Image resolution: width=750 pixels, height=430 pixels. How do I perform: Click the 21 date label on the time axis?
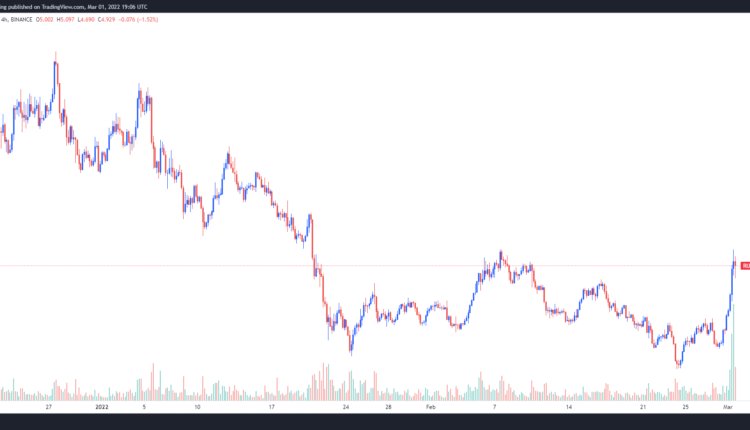[641, 408]
